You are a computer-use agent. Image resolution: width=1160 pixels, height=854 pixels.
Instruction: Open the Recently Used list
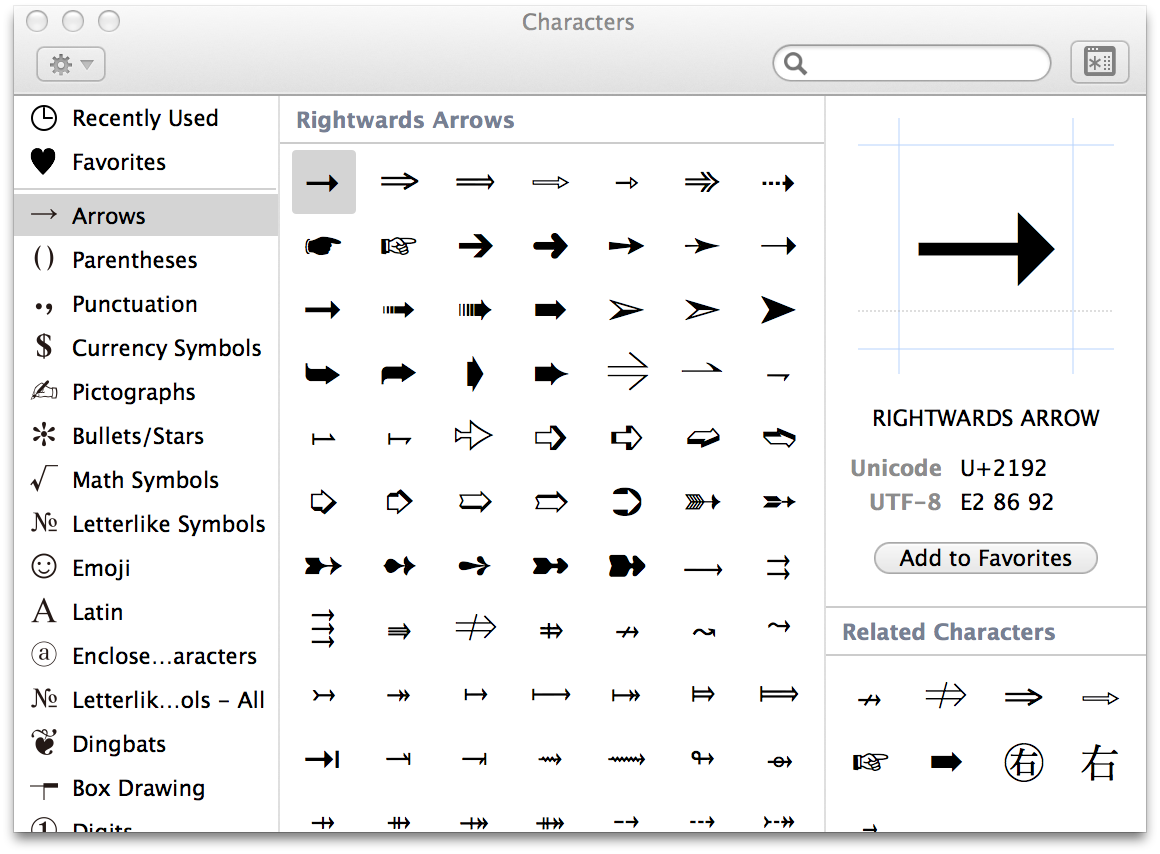point(144,118)
